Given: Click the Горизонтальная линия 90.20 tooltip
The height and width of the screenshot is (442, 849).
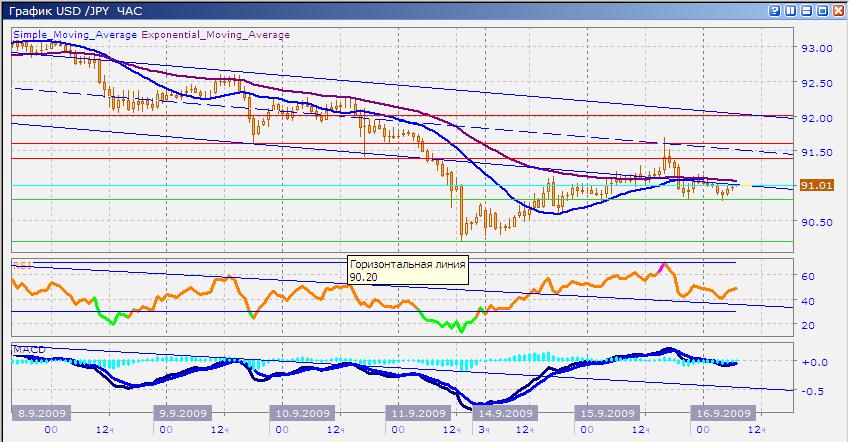Looking at the screenshot, I should click(408, 271).
